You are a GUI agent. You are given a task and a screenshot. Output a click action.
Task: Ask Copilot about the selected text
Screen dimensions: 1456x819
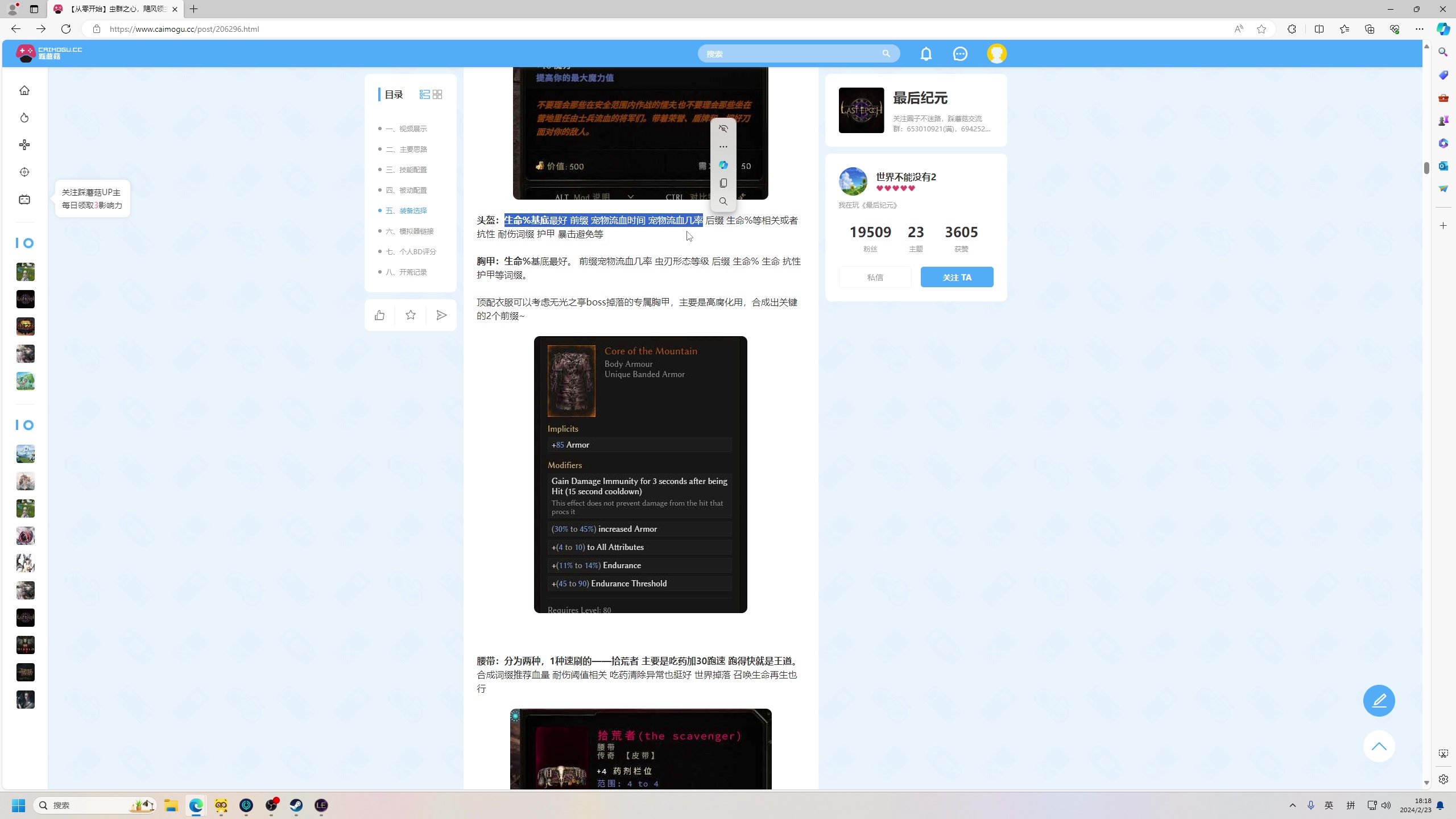click(x=723, y=165)
